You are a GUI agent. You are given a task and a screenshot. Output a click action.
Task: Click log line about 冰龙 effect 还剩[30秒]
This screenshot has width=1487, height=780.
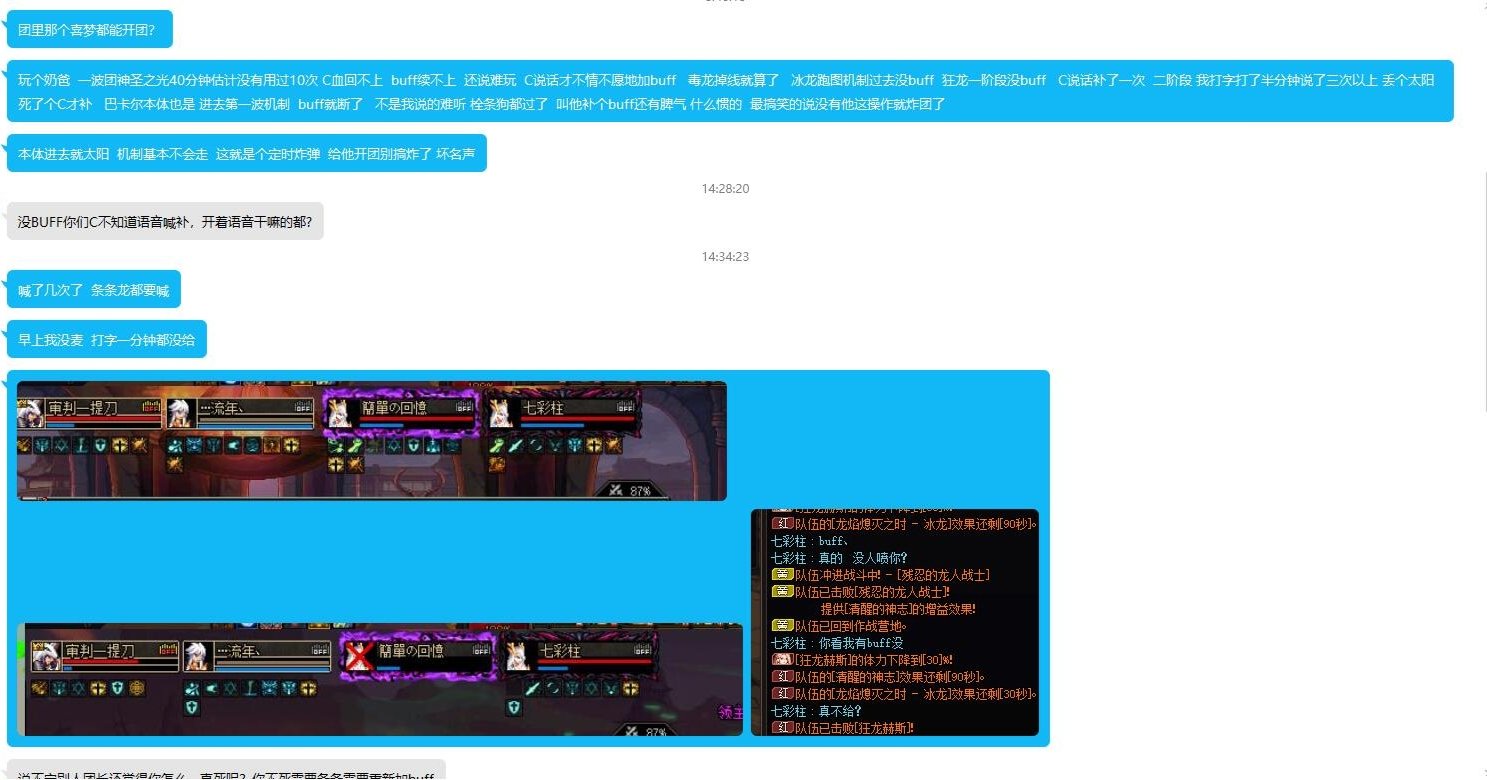click(904, 694)
